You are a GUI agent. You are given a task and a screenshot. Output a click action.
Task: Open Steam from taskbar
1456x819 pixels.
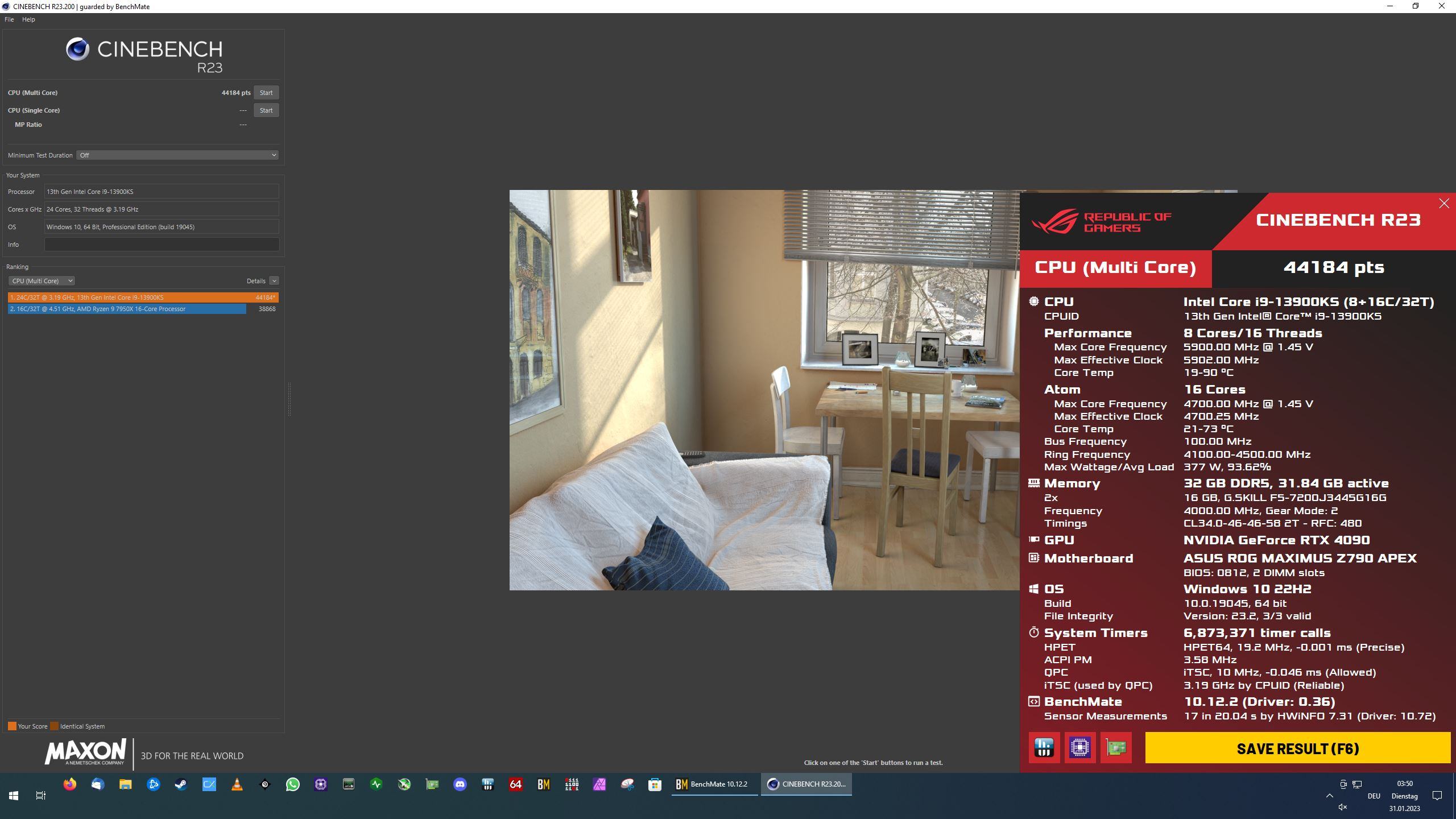click(x=181, y=785)
